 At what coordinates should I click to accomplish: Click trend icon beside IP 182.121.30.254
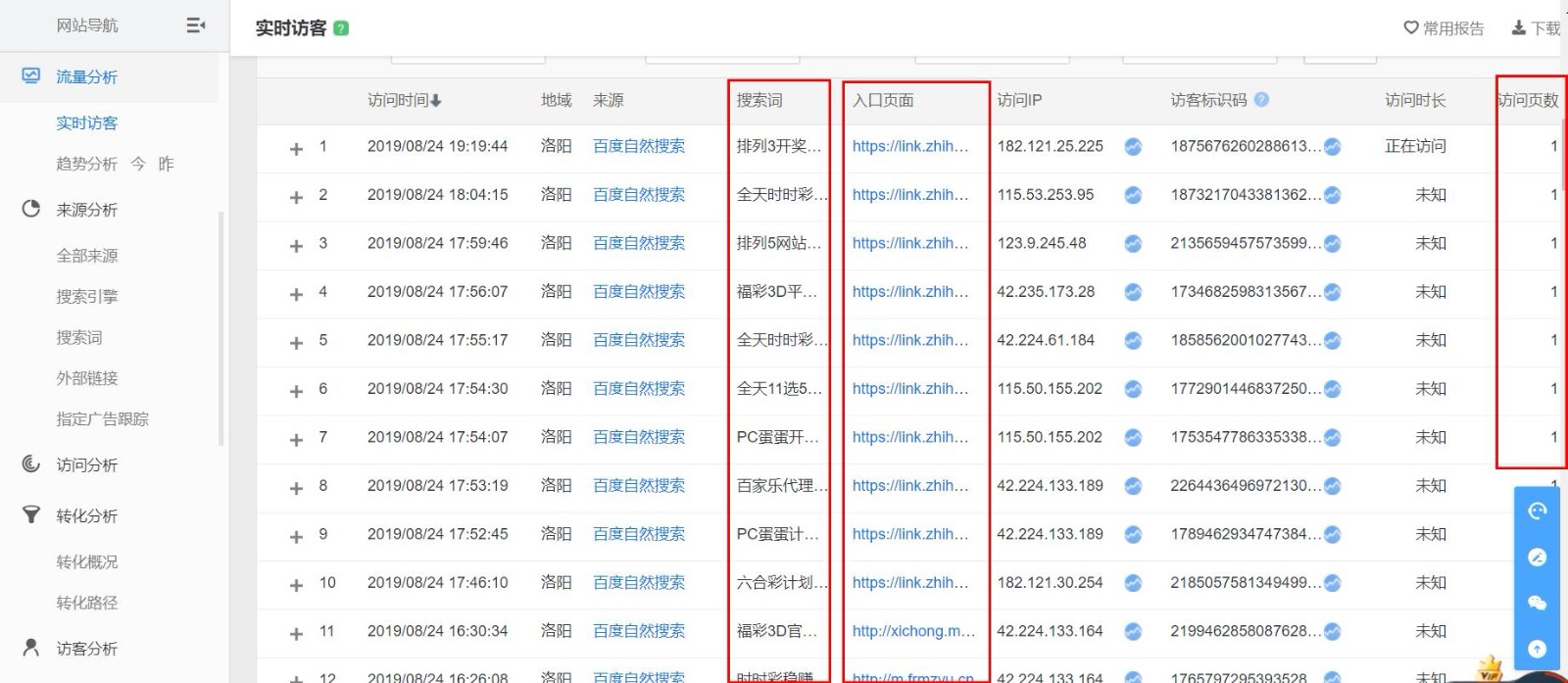tap(1133, 583)
